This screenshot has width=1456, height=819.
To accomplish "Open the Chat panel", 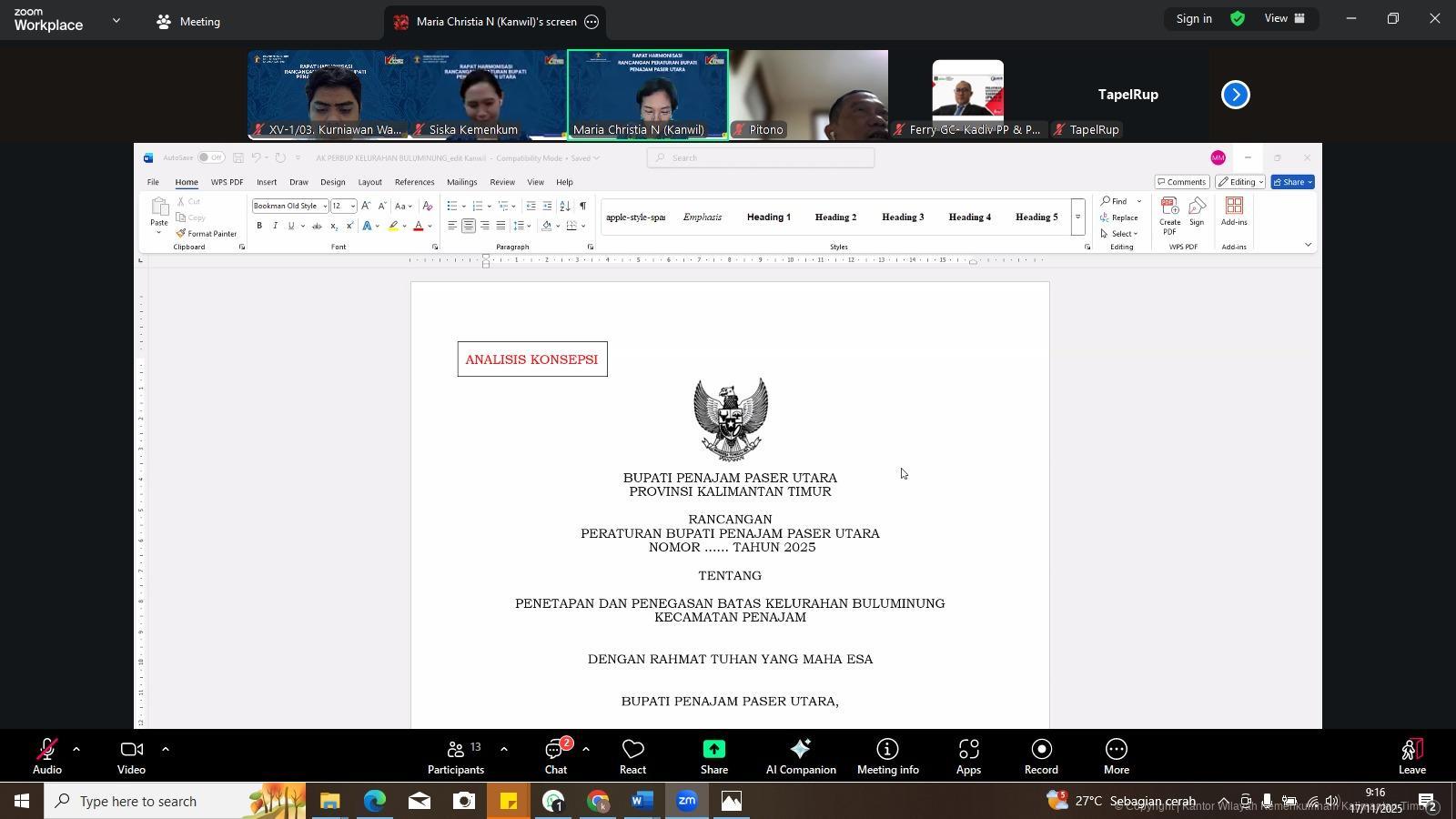I will click(x=555, y=756).
